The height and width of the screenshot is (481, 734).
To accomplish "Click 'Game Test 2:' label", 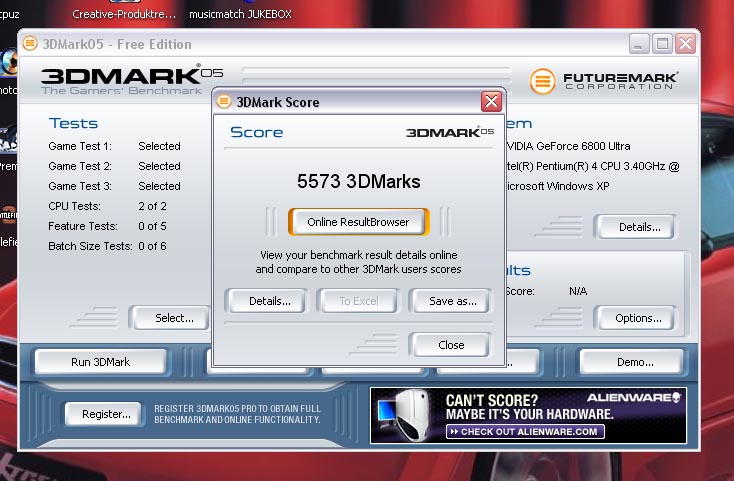I will pyautogui.click(x=80, y=166).
